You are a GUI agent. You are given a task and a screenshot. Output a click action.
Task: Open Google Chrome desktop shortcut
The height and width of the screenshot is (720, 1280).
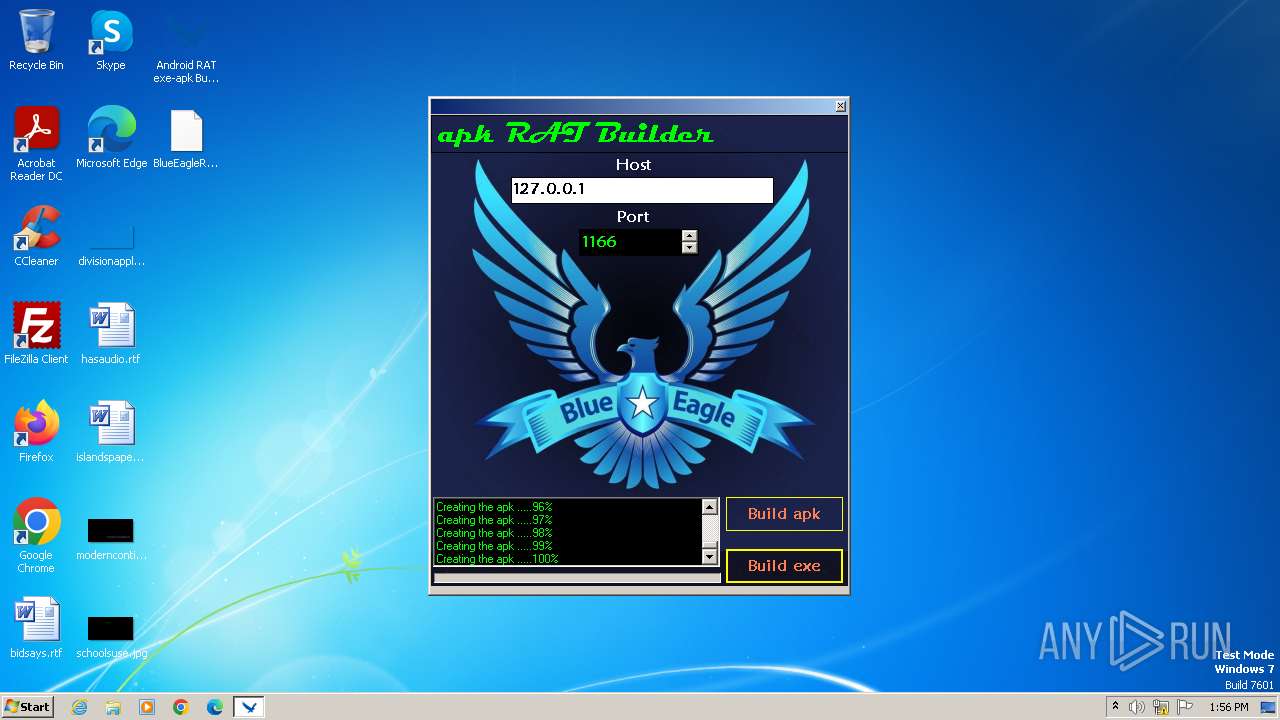coord(36,536)
